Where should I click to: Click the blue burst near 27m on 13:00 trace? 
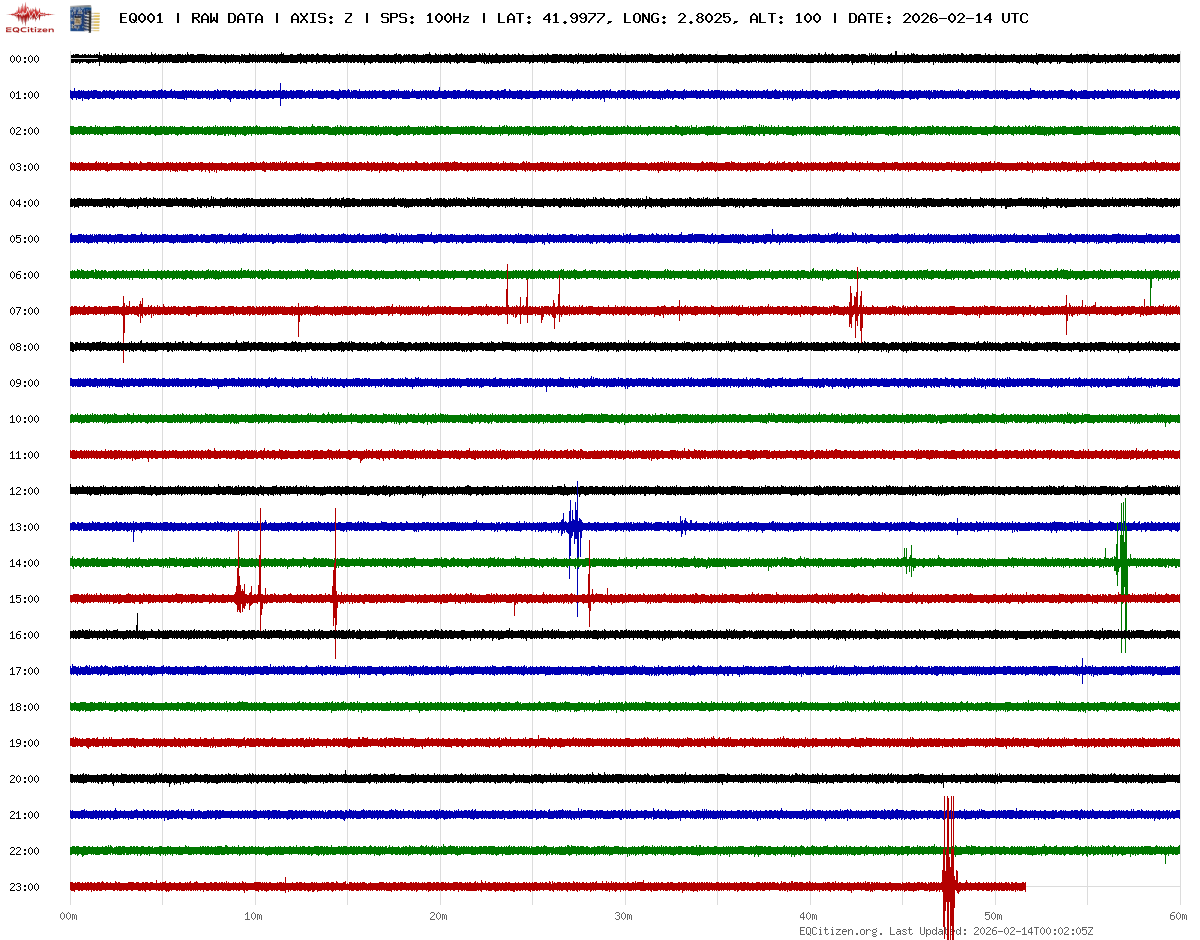click(573, 526)
